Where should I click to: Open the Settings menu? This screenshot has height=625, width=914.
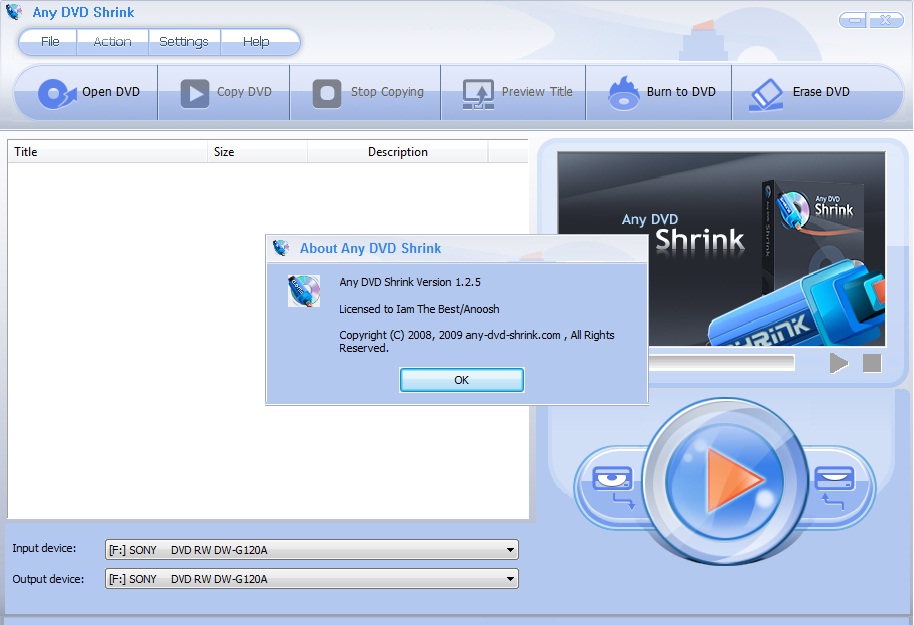pyautogui.click(x=184, y=42)
